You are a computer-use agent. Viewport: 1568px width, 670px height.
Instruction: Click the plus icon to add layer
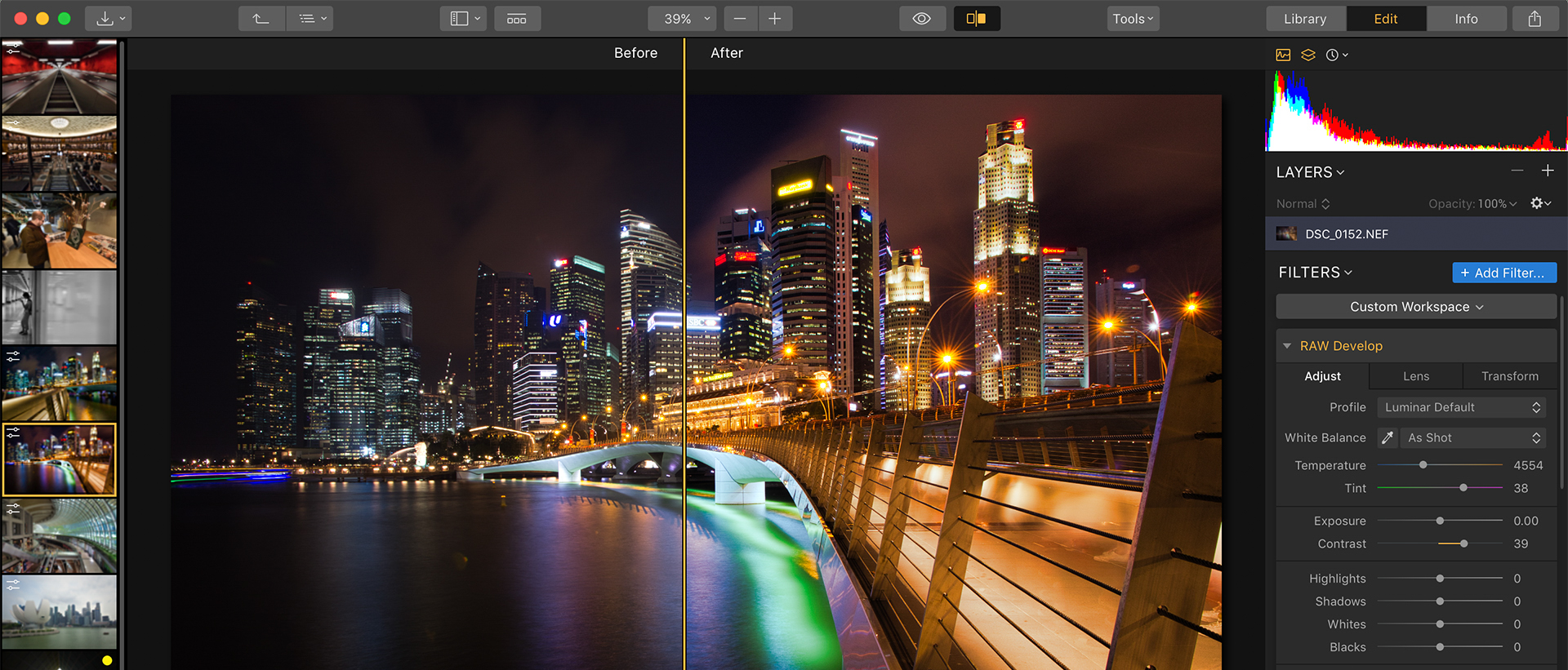[1548, 171]
